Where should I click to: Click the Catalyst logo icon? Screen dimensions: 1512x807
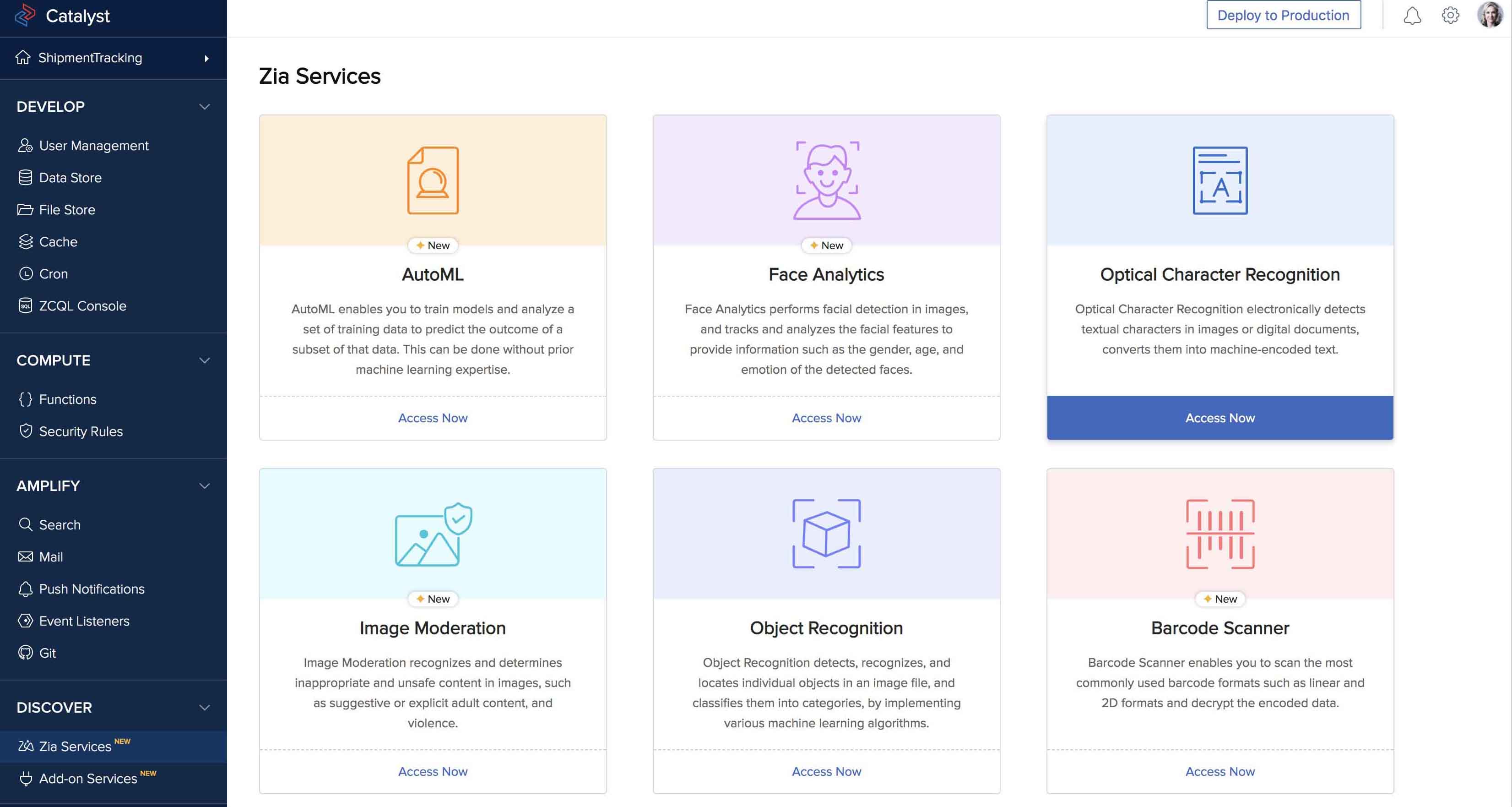point(25,15)
